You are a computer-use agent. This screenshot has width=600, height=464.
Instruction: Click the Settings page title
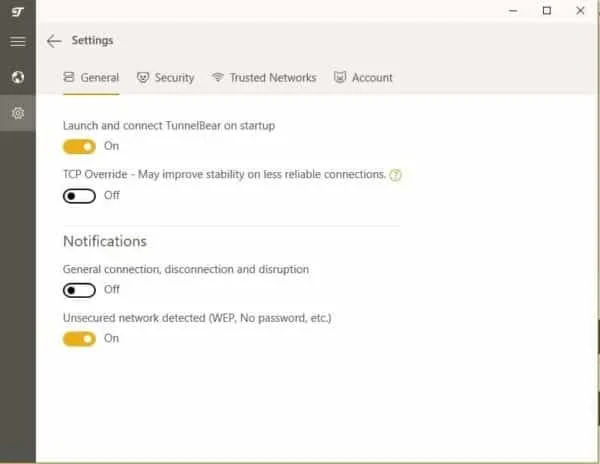click(92, 41)
